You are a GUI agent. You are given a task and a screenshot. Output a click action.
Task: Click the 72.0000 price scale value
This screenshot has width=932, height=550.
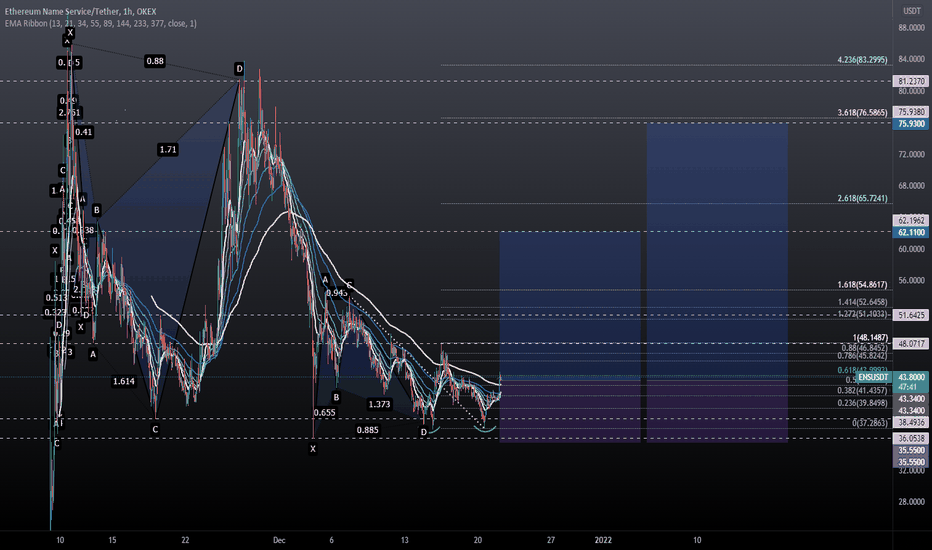(911, 154)
